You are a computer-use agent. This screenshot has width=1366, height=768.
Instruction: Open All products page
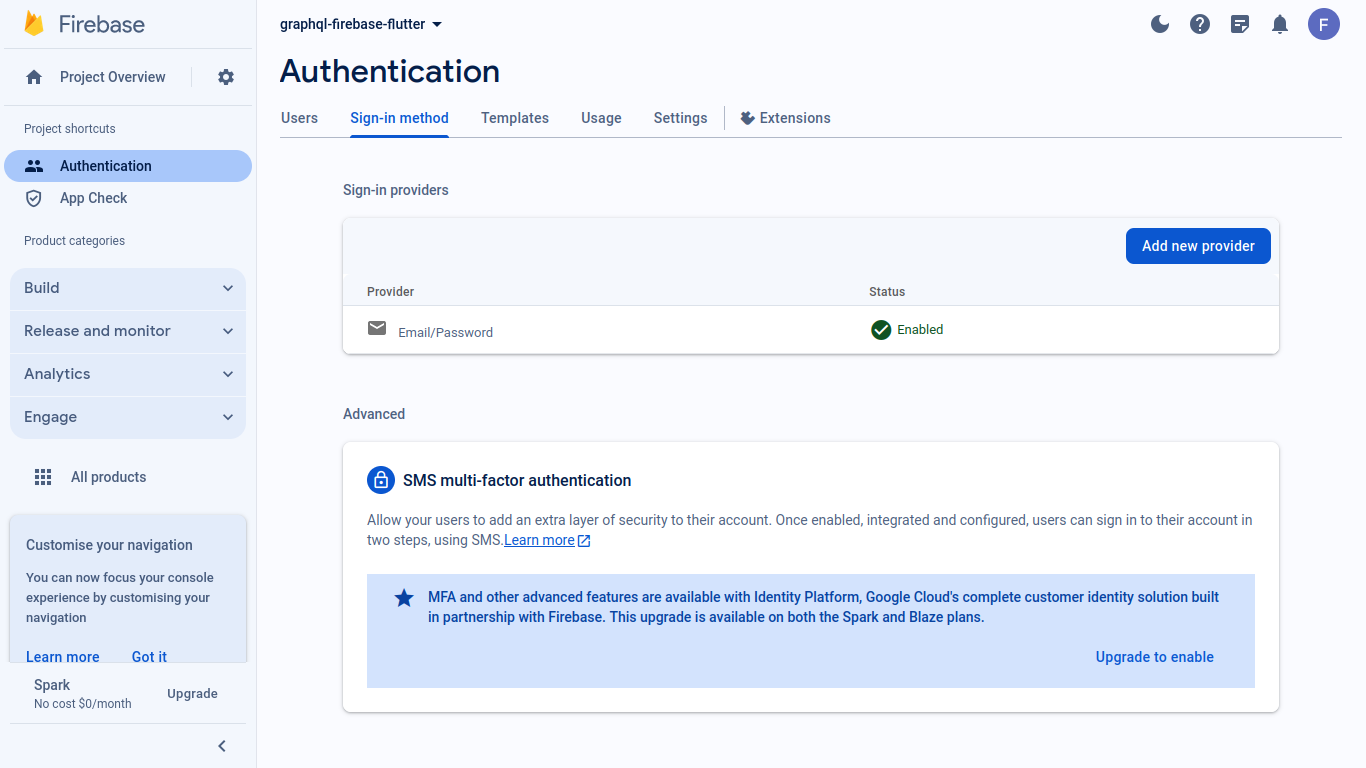tap(108, 477)
